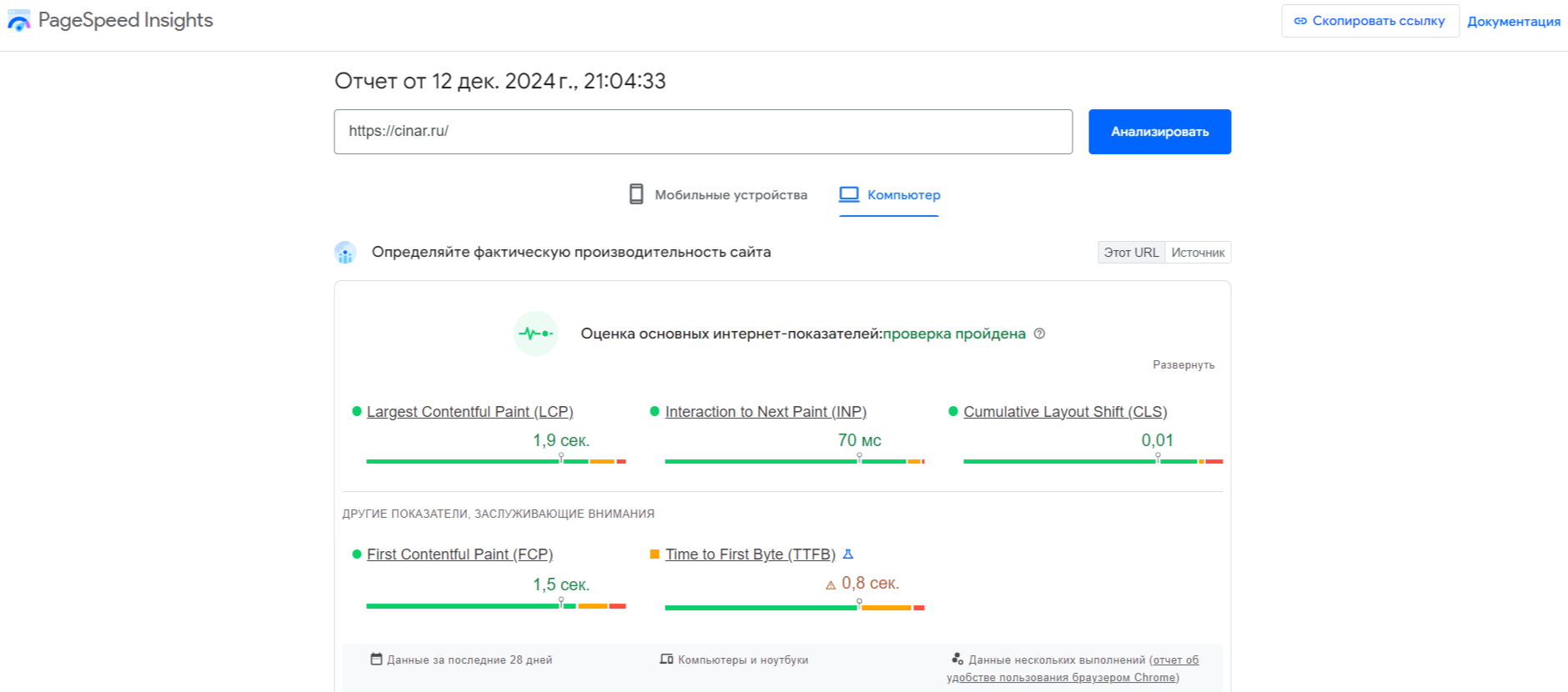Click the проверка пройдена status text
The width and height of the screenshot is (1568, 692).
[x=954, y=333]
